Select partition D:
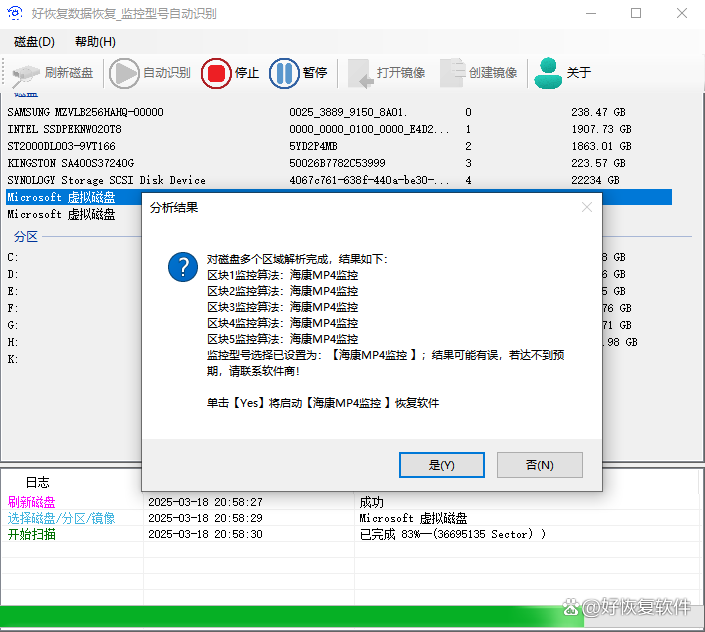Screen dimensions: 705x632 tap(13, 274)
